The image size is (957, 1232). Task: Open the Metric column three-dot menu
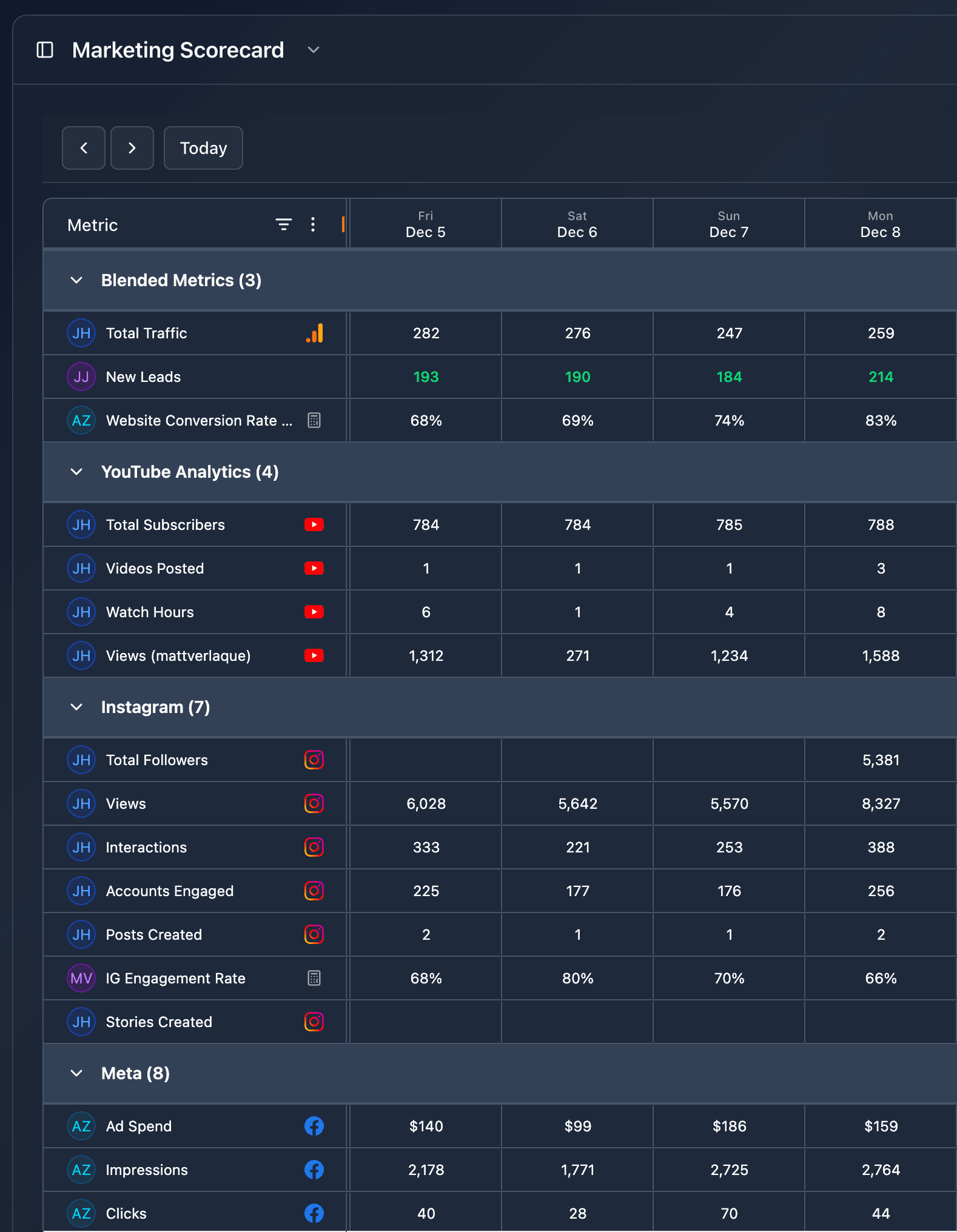tap(313, 224)
